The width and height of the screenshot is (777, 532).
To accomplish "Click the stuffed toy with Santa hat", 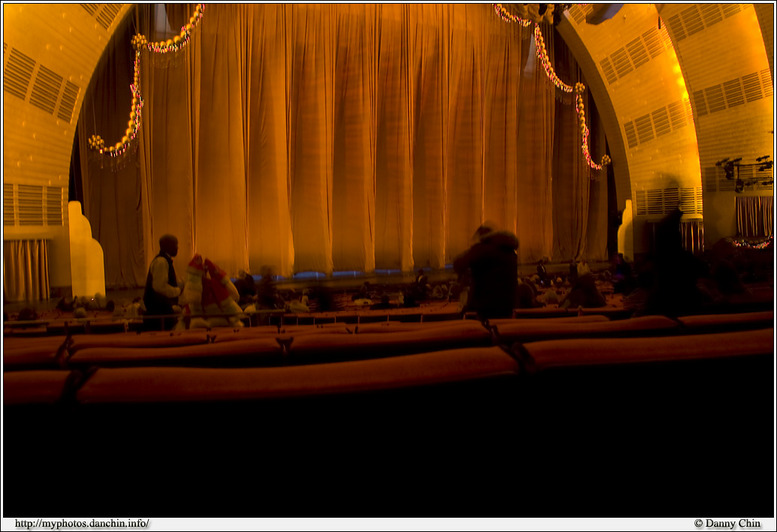I will tap(210, 290).
